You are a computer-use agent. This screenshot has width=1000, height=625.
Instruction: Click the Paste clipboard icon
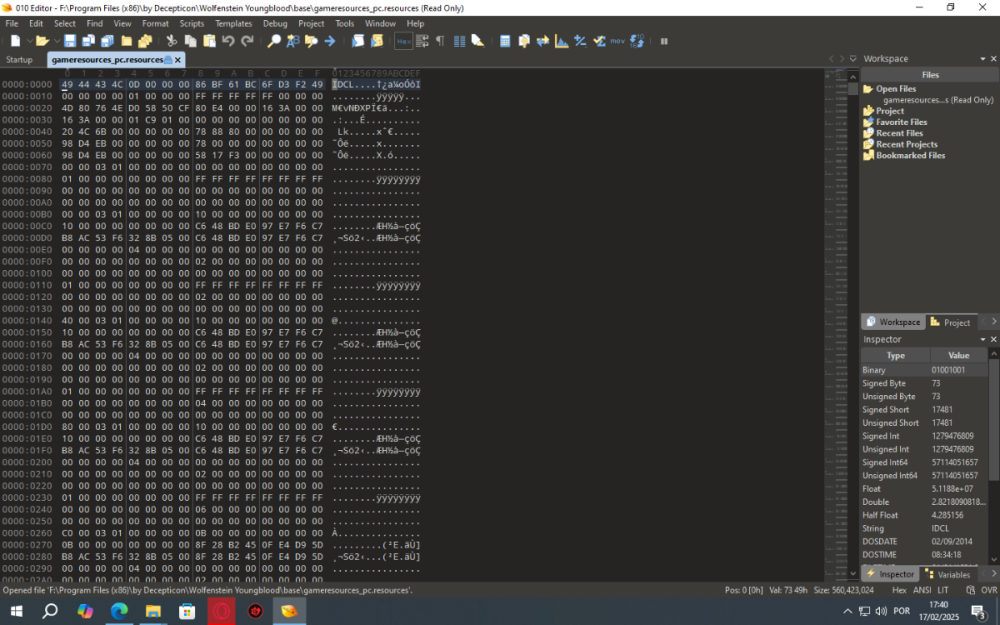[x=209, y=41]
